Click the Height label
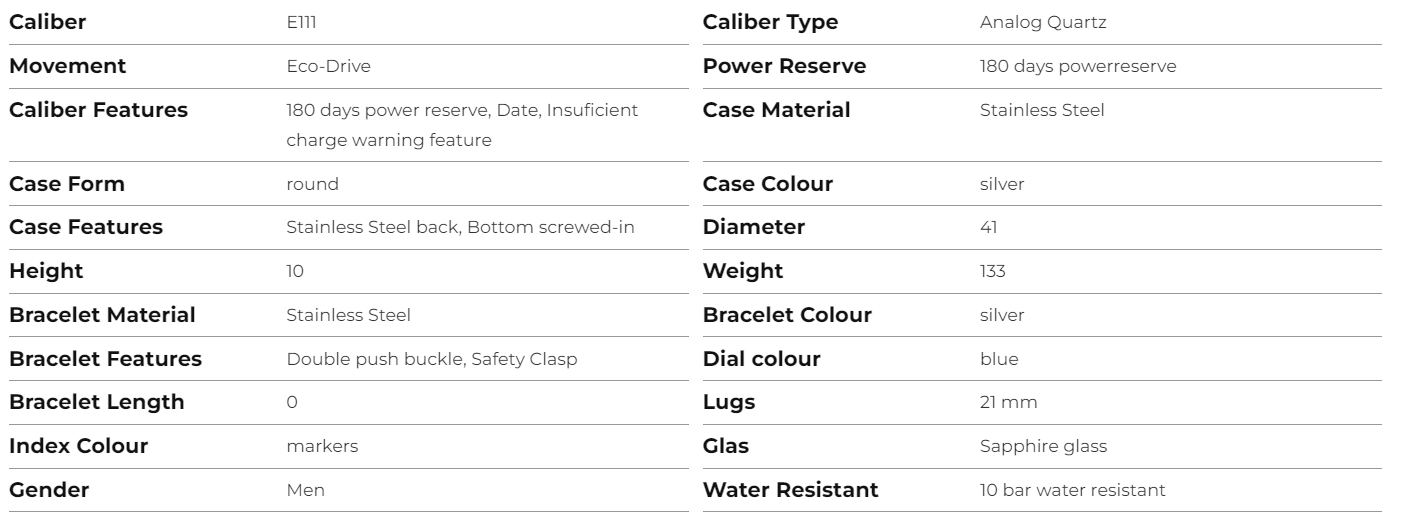 (x=46, y=271)
